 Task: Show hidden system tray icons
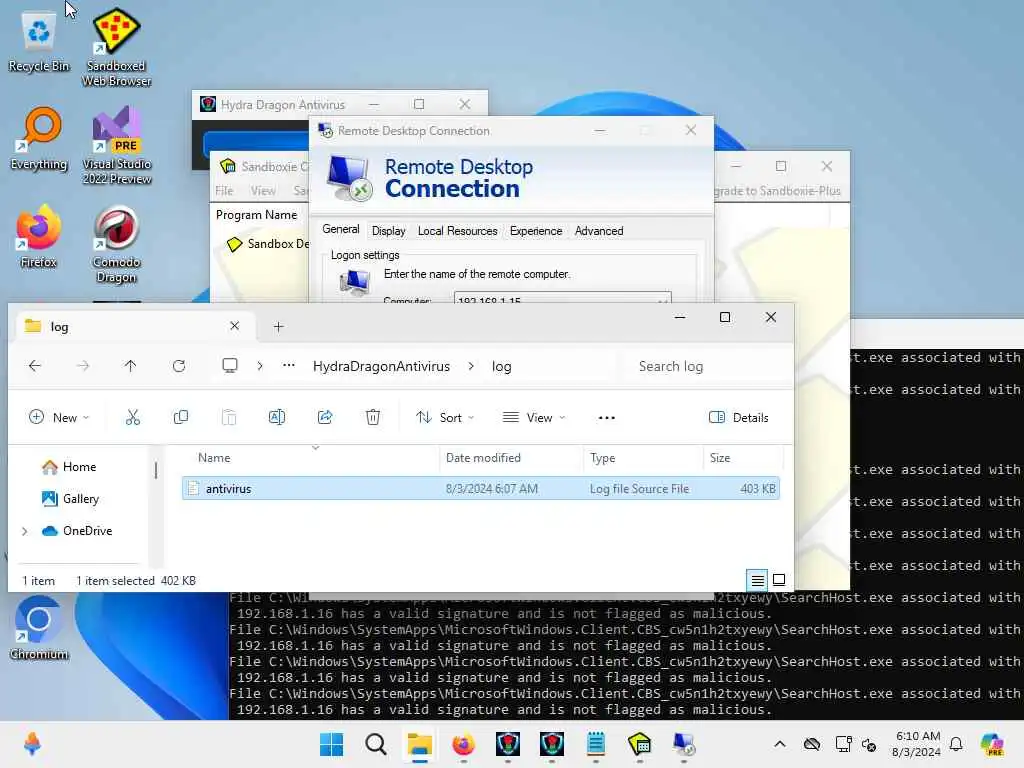780,744
